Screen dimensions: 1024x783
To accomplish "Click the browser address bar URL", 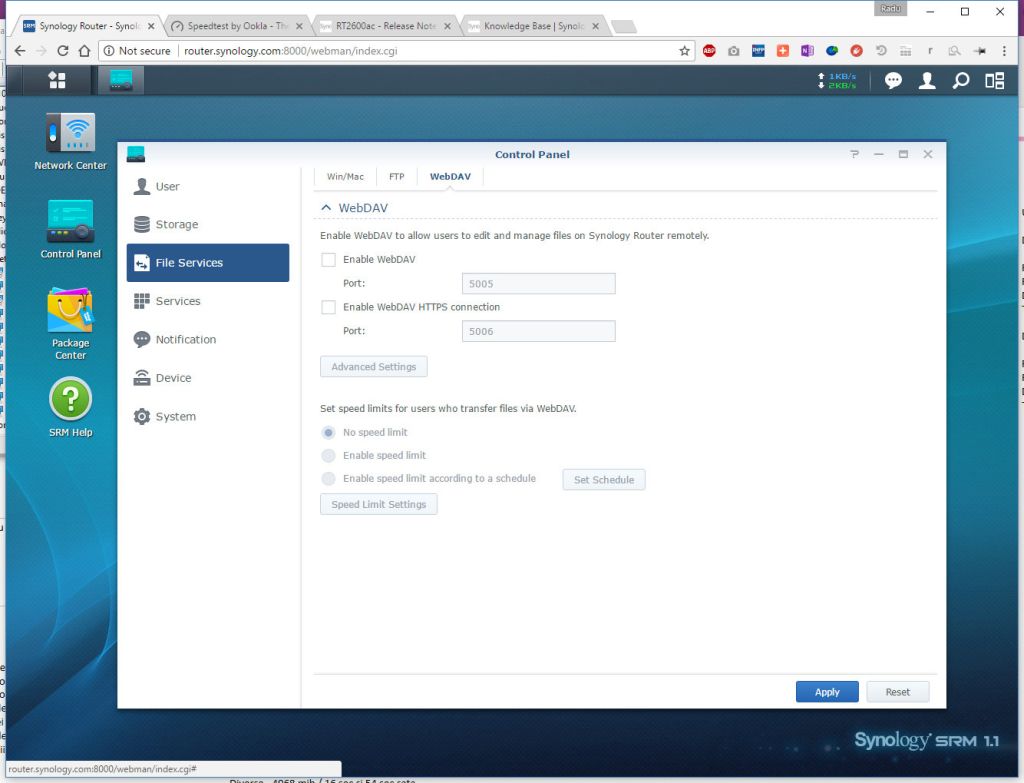I will (x=291, y=51).
